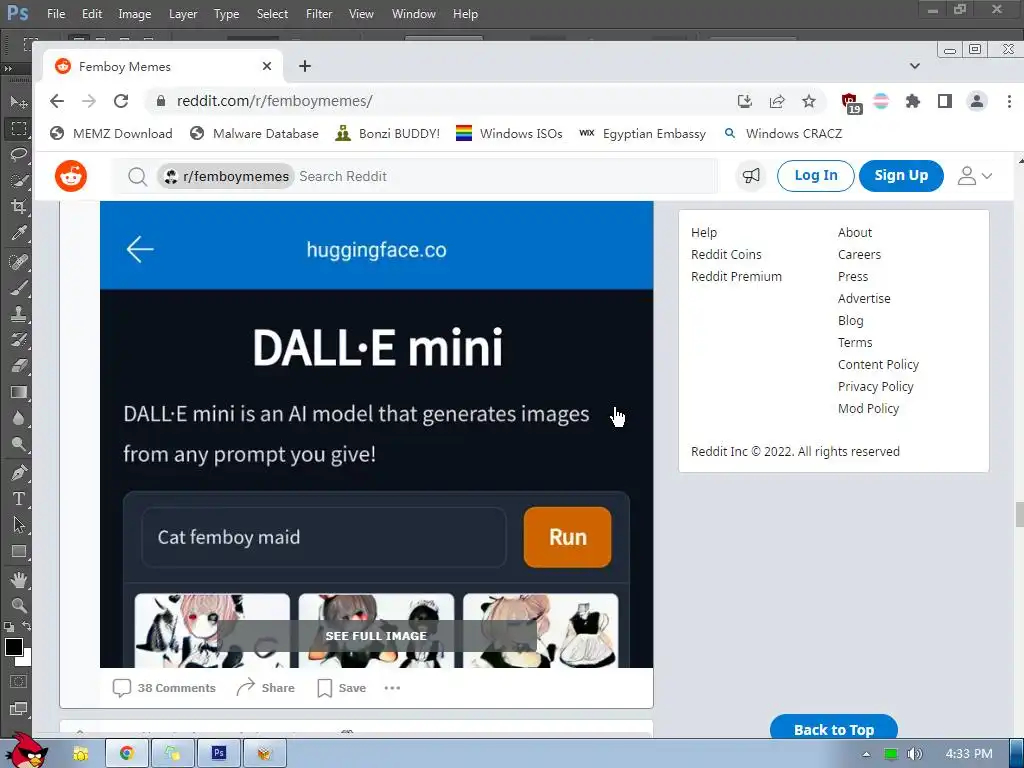Select the Dodge tool

pyautogui.click(x=18, y=444)
